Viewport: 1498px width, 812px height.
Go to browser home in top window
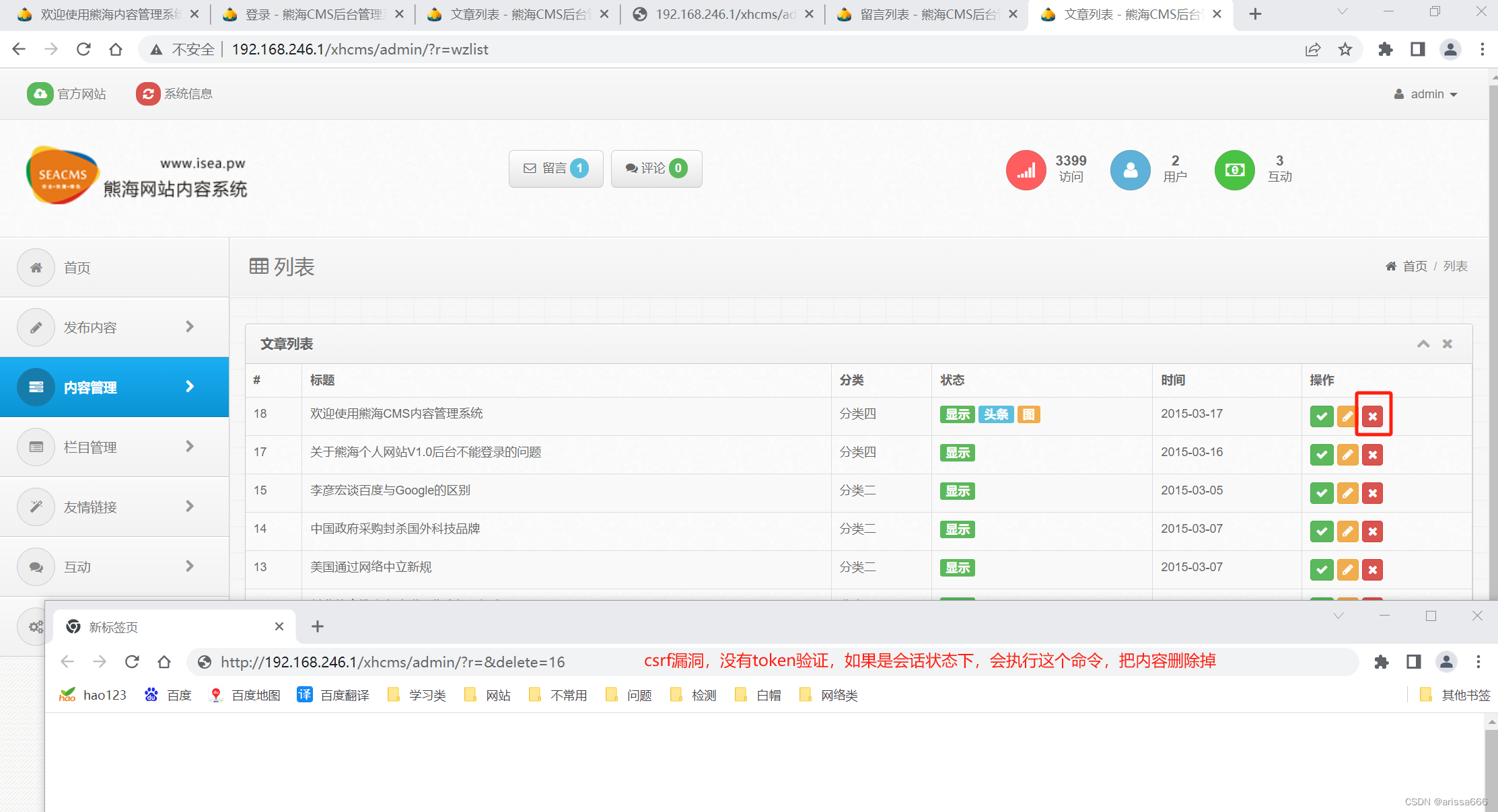(x=116, y=49)
